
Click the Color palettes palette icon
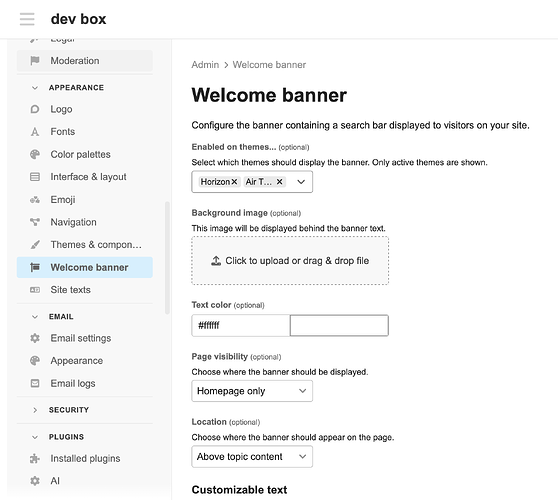(x=35, y=154)
